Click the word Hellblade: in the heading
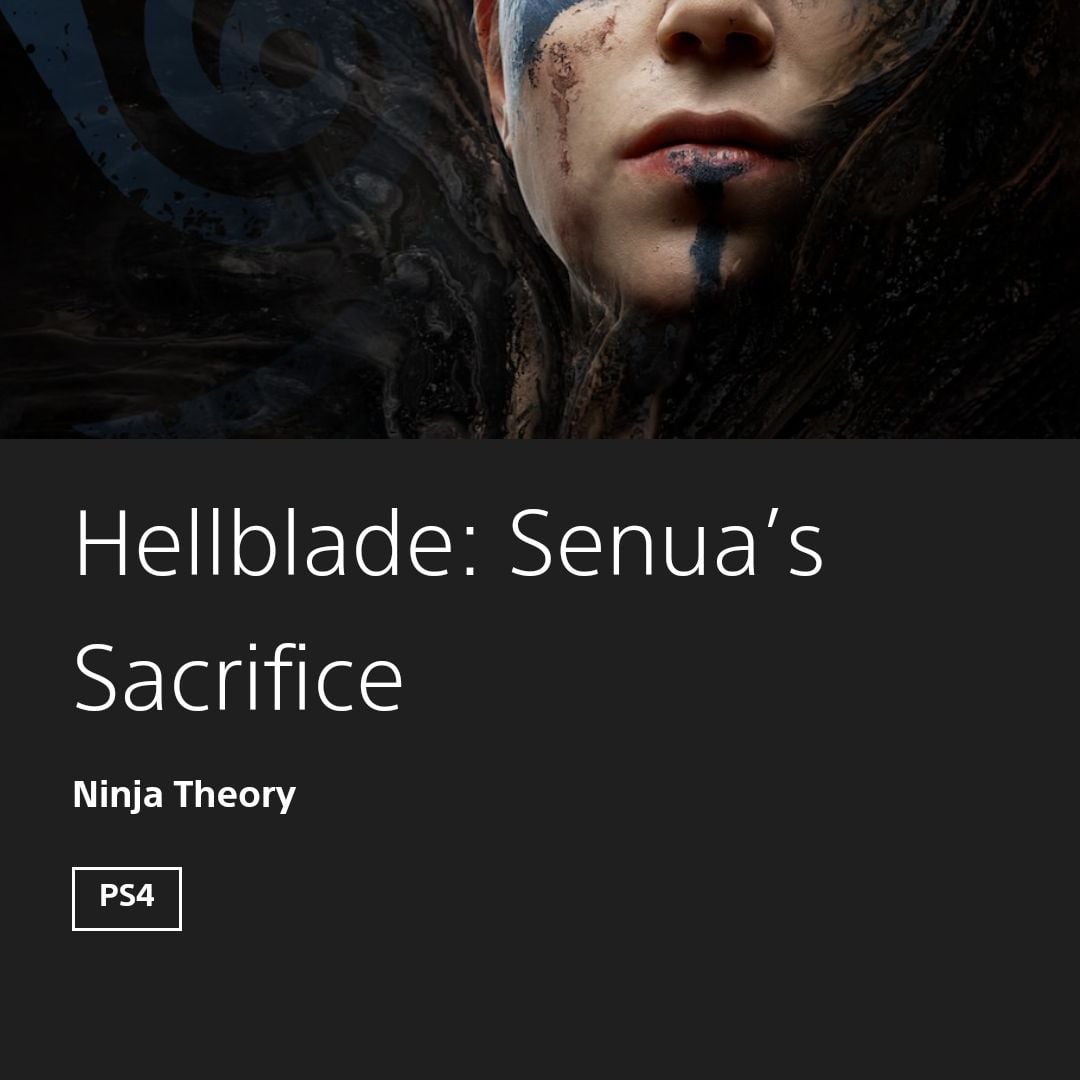Image resolution: width=1080 pixels, height=1080 pixels. click(276, 543)
